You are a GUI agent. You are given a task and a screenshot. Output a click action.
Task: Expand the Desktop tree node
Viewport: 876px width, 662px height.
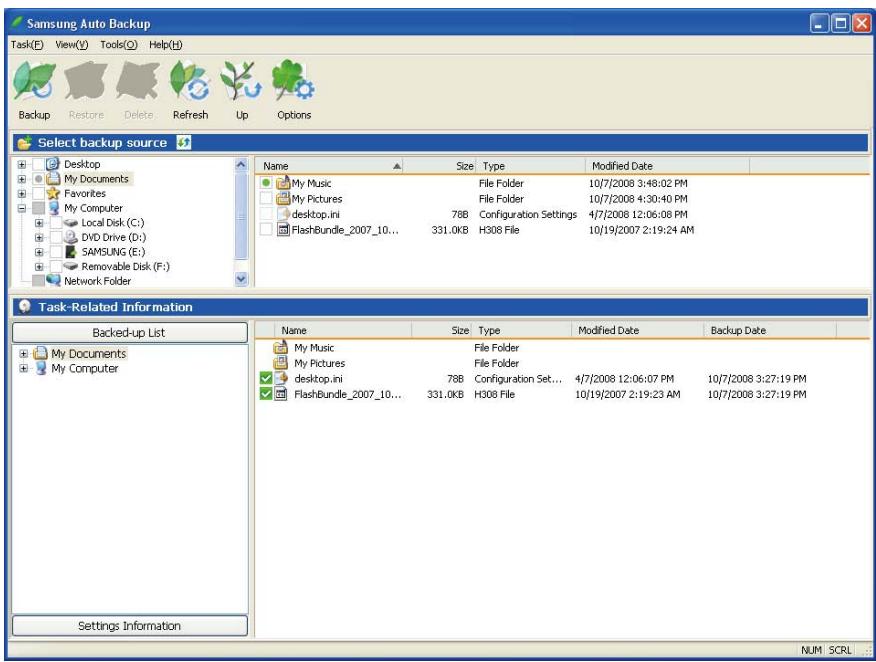[22, 162]
